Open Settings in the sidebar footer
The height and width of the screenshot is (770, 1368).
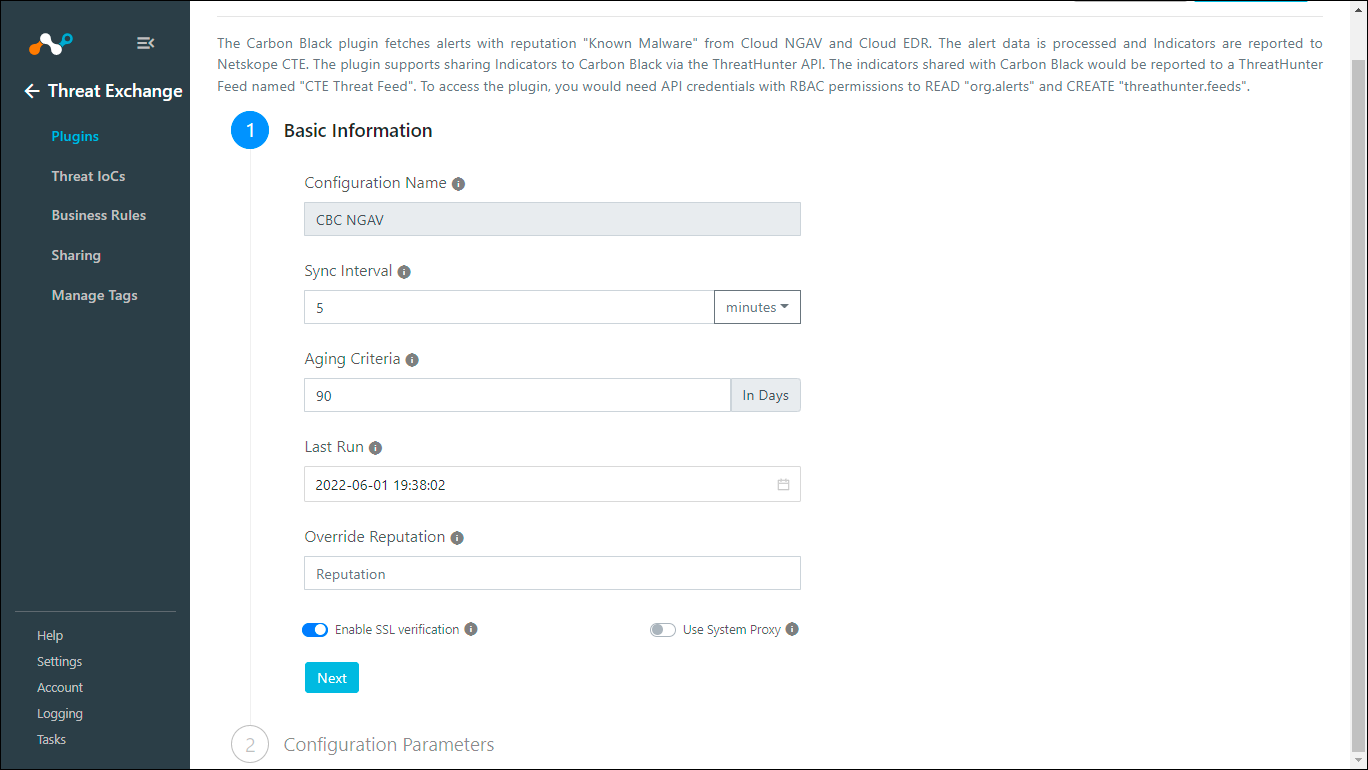[x=60, y=661]
